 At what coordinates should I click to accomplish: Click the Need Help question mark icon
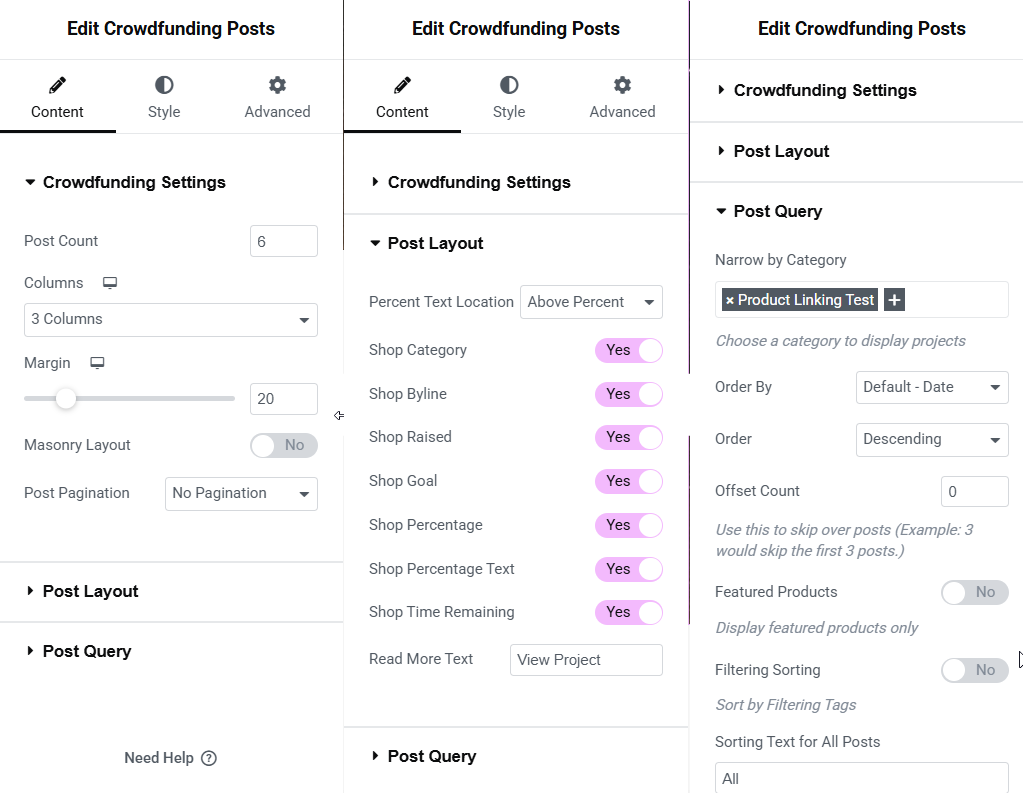pyautogui.click(x=209, y=758)
